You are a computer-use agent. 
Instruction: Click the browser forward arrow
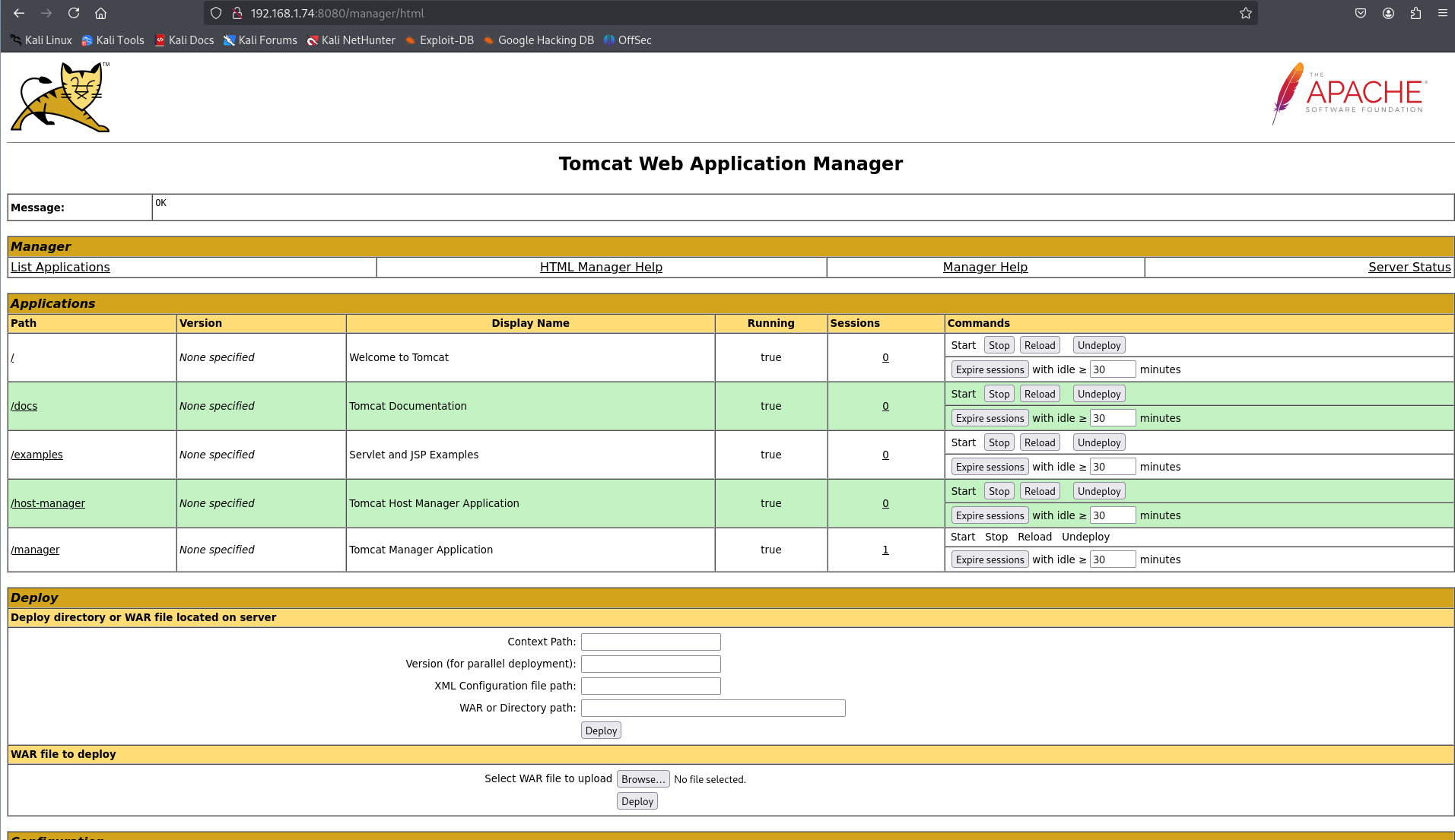click(46, 13)
